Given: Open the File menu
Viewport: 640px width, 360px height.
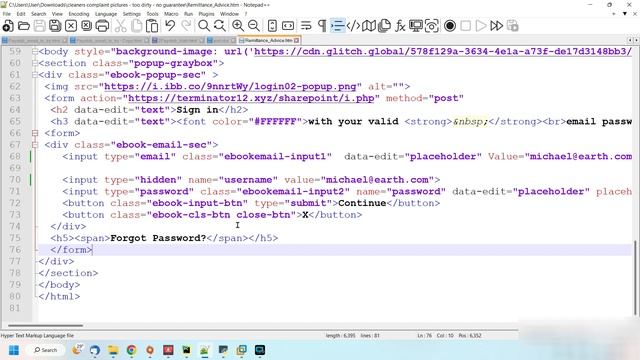Looking at the screenshot, I should click(7, 14).
